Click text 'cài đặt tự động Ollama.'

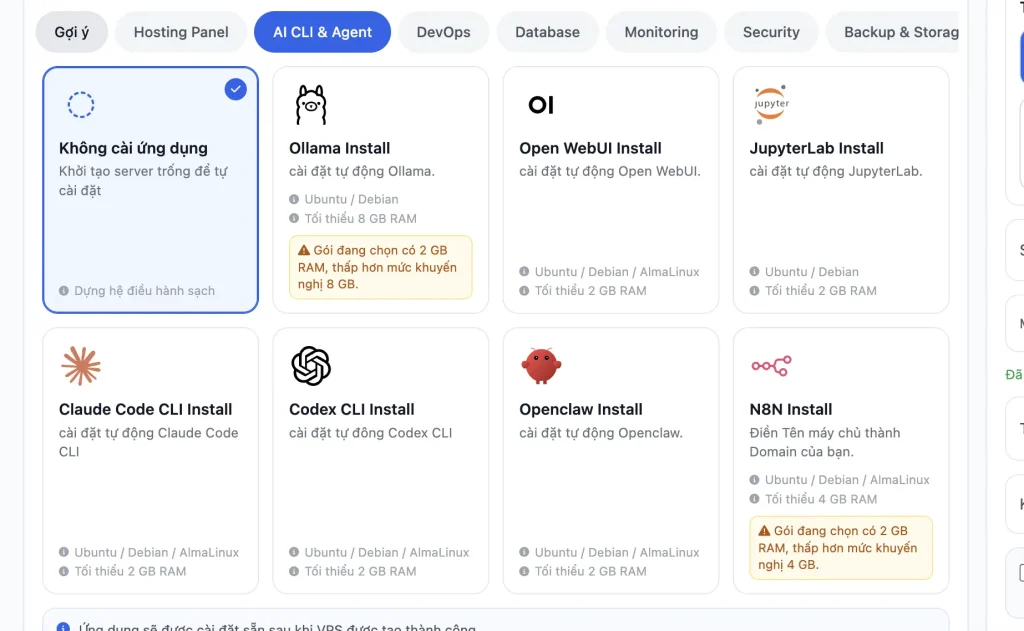click(x=362, y=172)
